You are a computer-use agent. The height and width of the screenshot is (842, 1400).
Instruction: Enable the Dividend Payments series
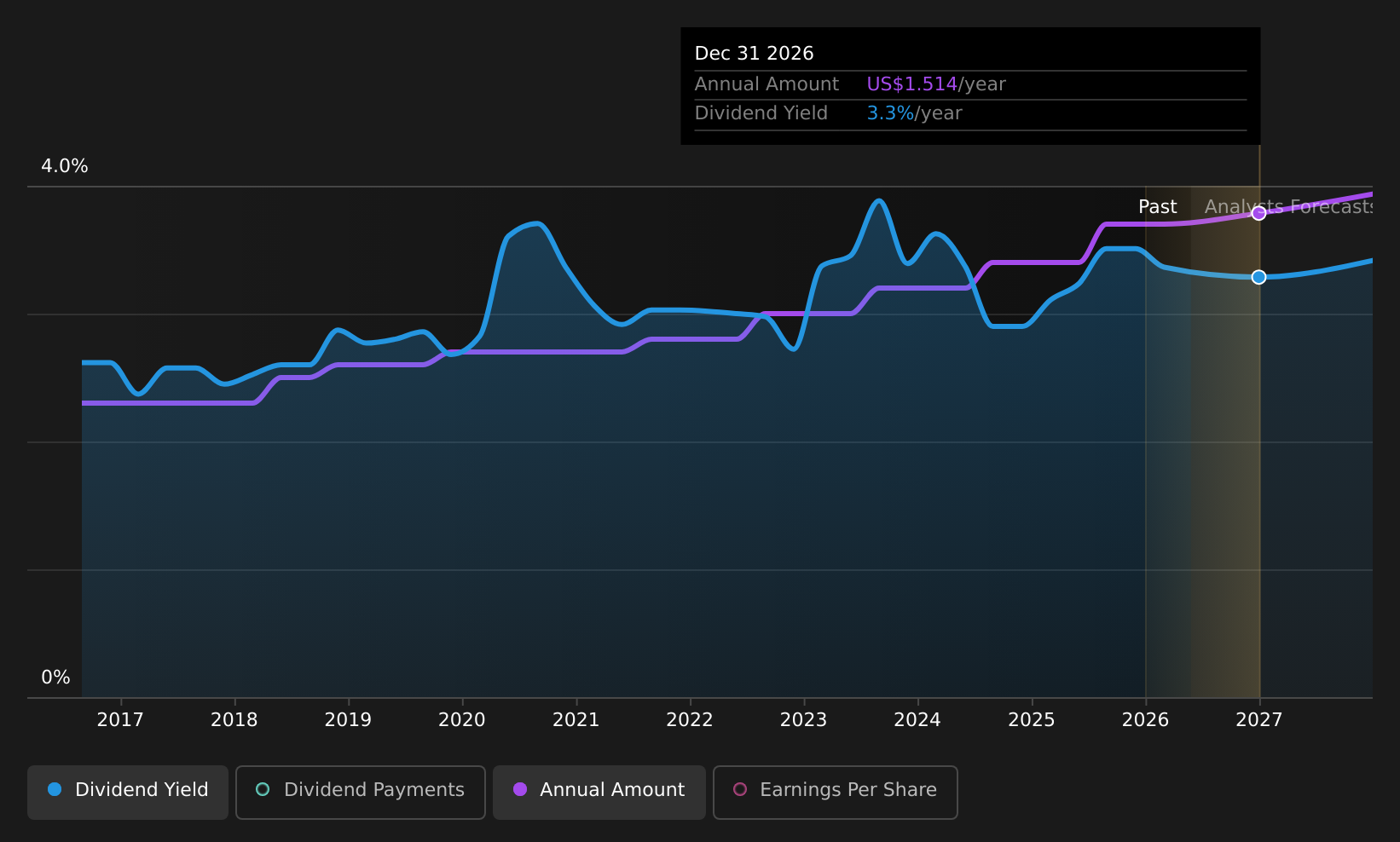coord(361,793)
